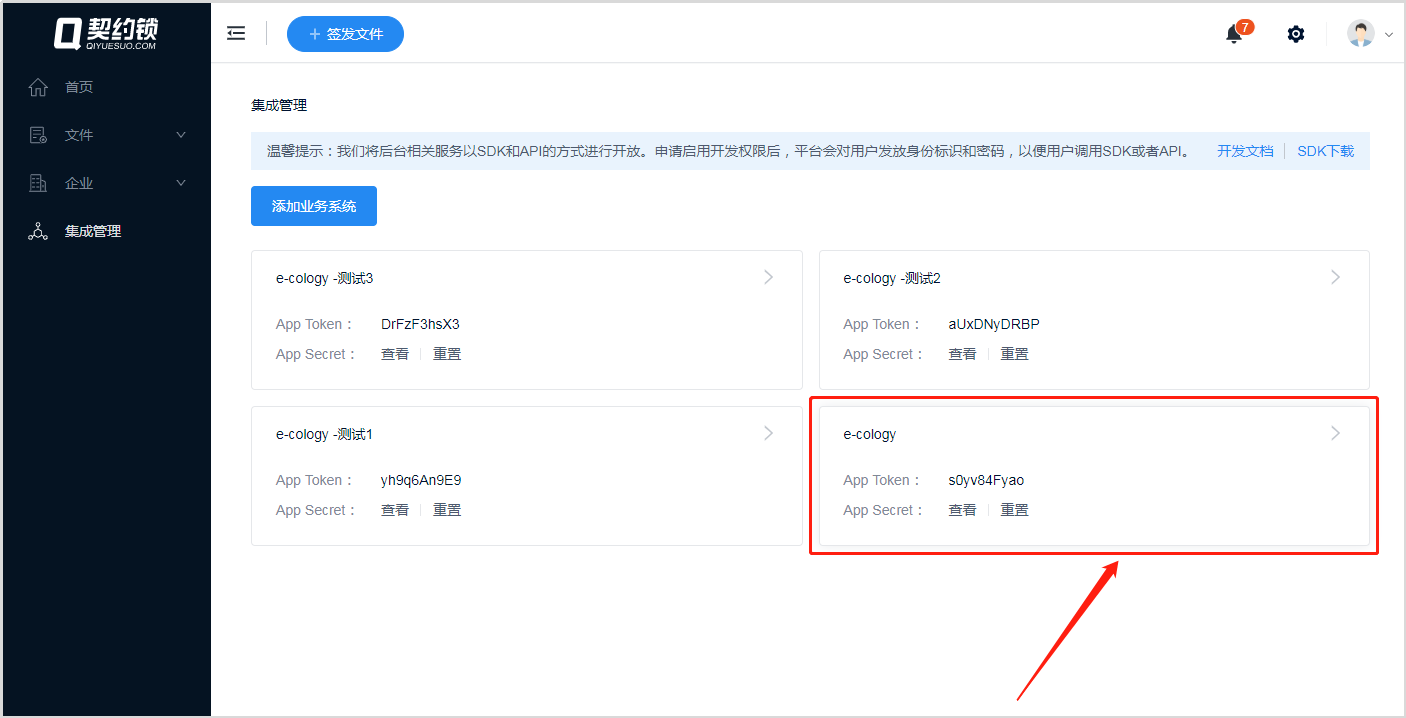Open the notification bell with 7 badge

tap(1235, 34)
